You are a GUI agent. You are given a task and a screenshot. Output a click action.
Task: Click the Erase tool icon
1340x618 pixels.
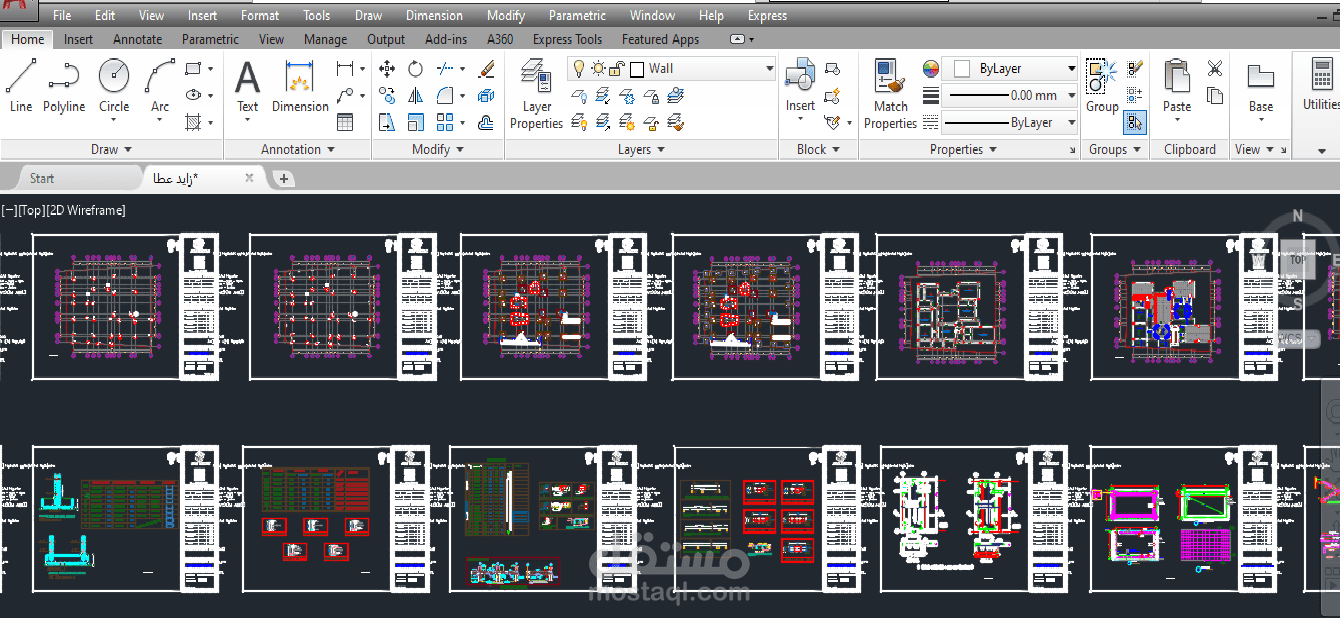click(487, 69)
